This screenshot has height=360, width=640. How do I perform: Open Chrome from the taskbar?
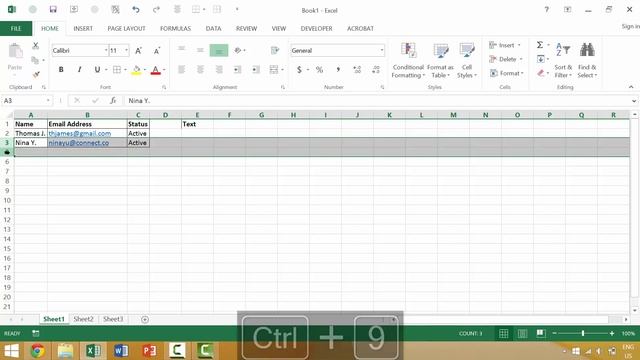click(x=38, y=351)
